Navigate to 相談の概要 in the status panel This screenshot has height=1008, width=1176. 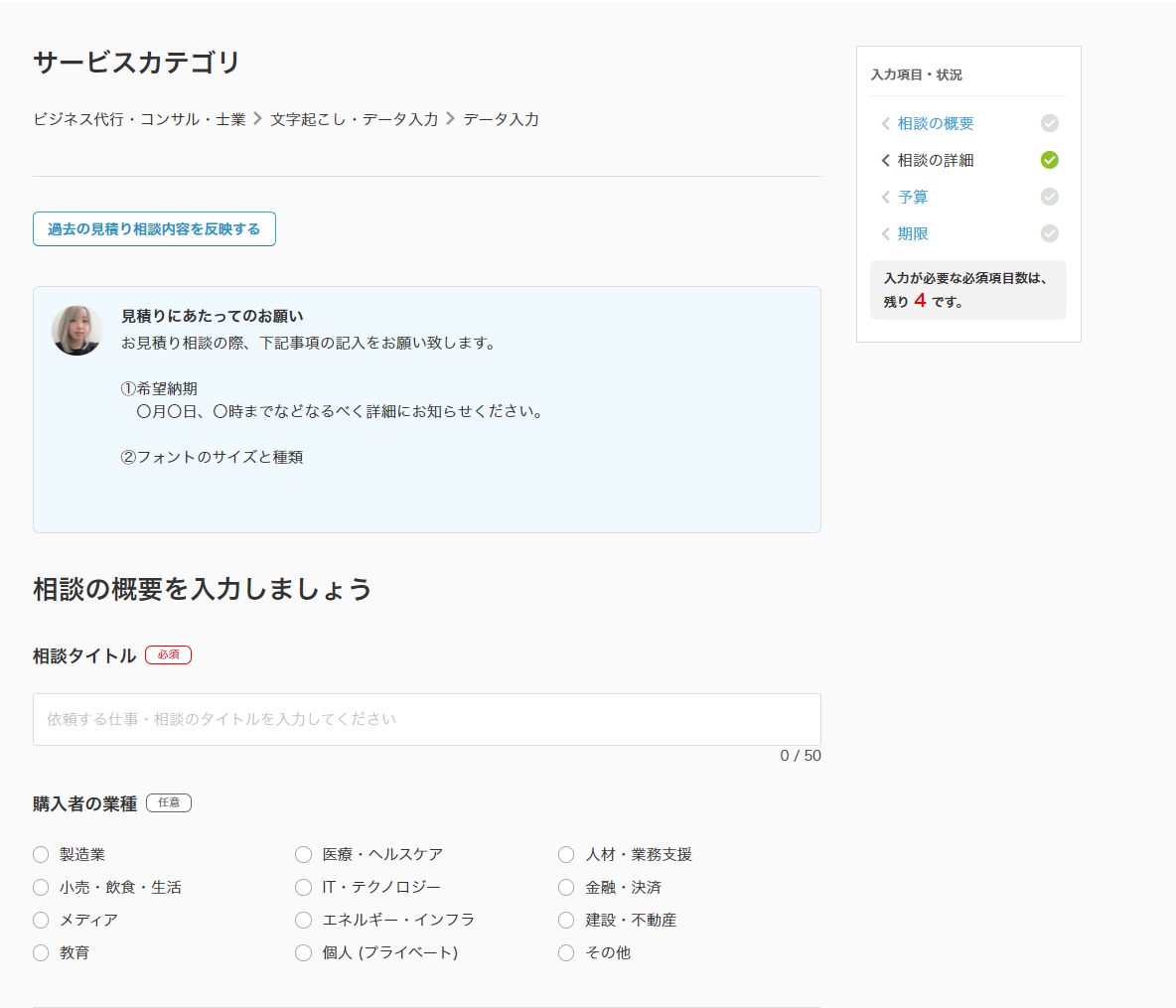point(934,123)
